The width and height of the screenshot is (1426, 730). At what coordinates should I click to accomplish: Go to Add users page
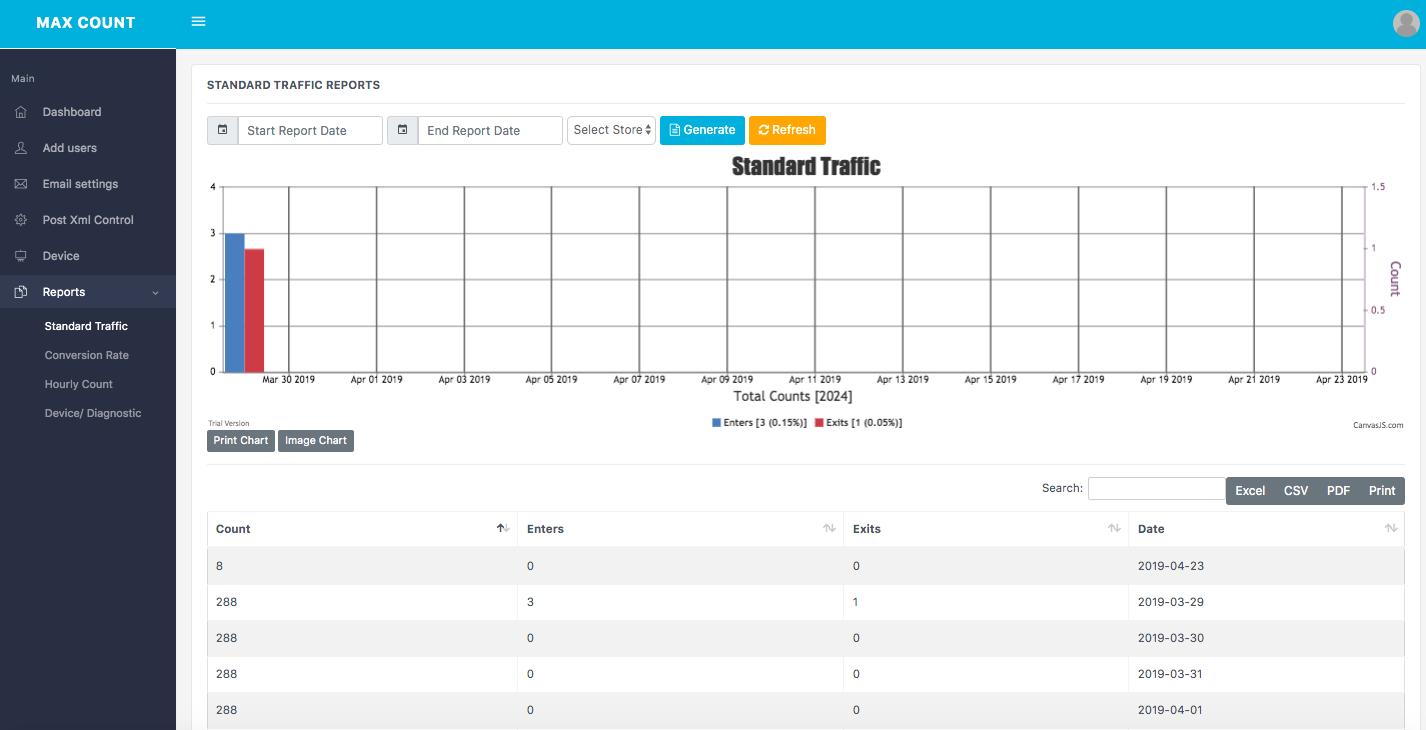coord(70,148)
